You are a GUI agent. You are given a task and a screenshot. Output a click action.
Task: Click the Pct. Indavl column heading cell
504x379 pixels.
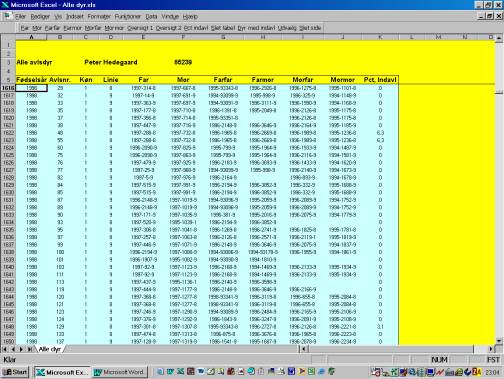pos(380,80)
